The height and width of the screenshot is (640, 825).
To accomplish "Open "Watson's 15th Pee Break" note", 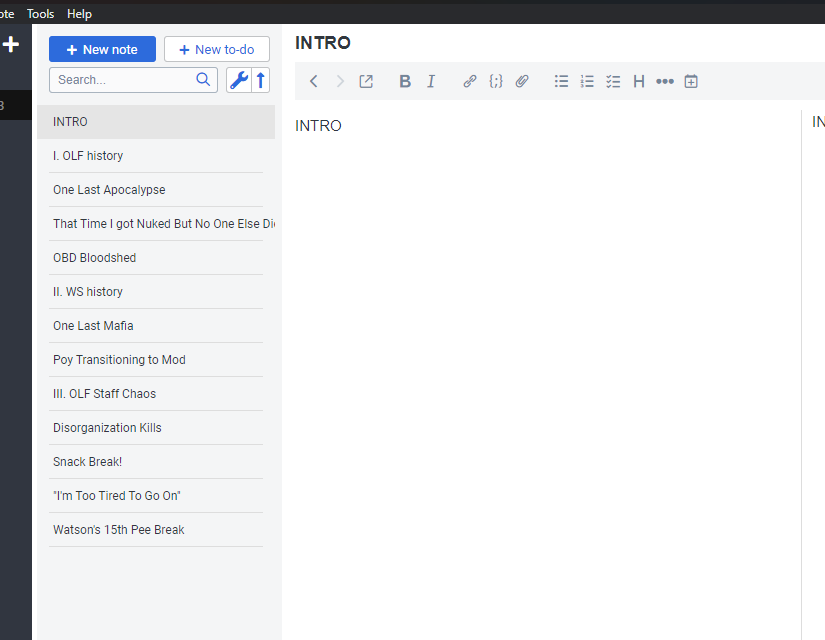I will click(156, 529).
